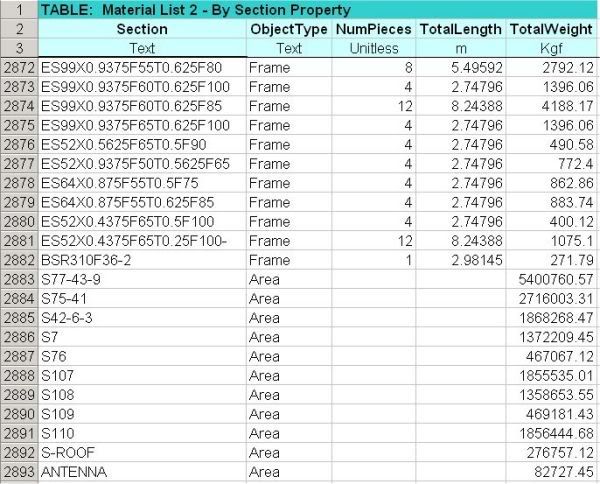The image size is (600, 484).
Task: Select total length value 5.49592
Action: click(461, 68)
